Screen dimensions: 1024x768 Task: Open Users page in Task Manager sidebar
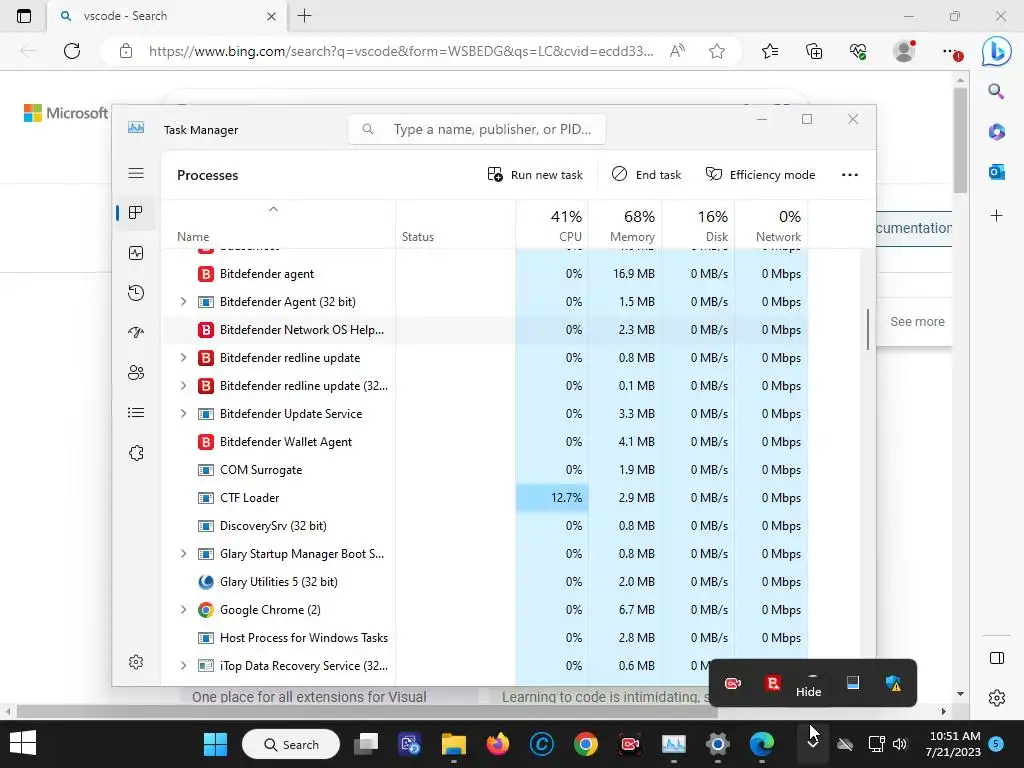coord(136,373)
